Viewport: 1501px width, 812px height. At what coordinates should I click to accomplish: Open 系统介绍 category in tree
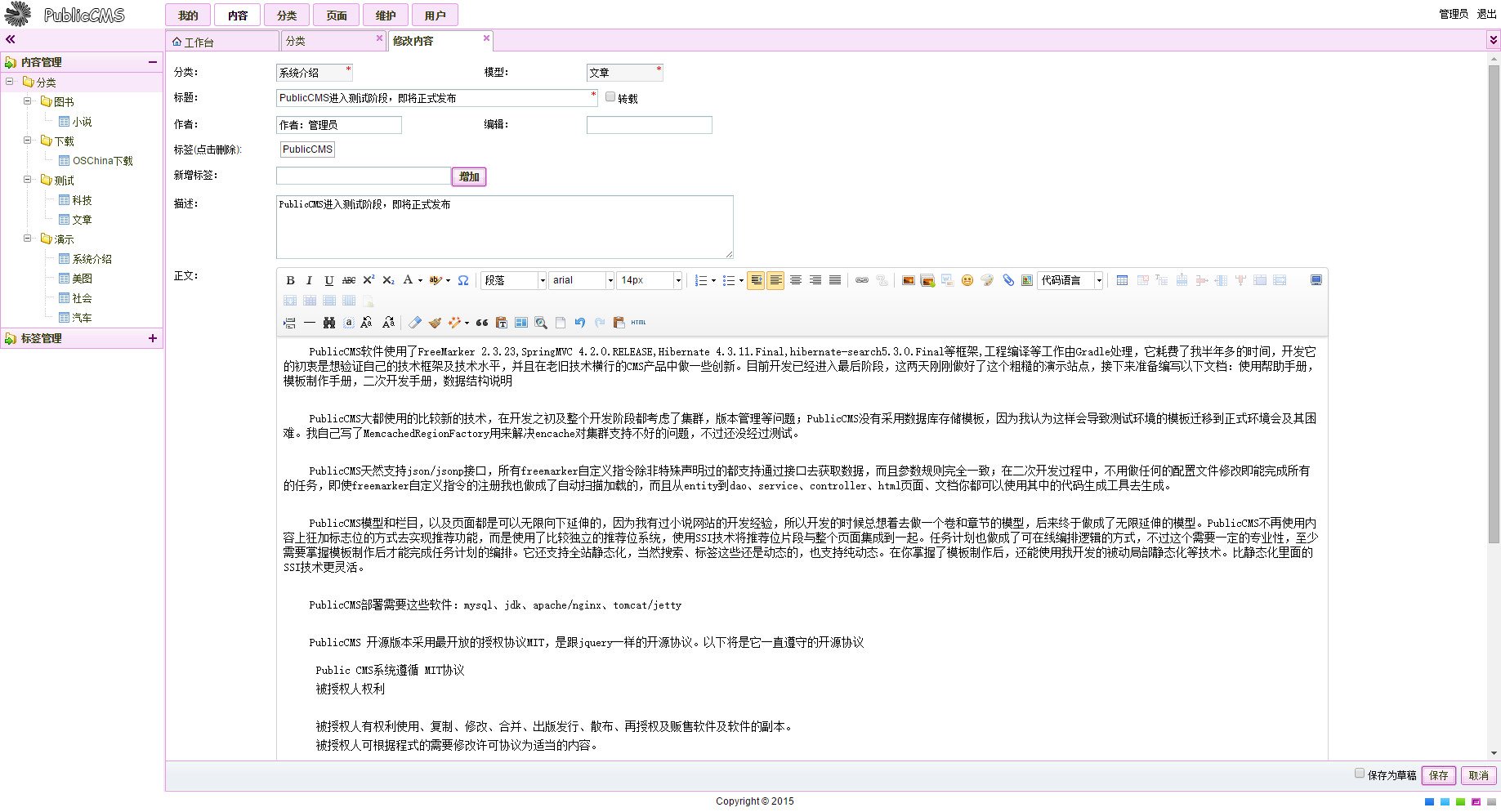tap(92, 259)
